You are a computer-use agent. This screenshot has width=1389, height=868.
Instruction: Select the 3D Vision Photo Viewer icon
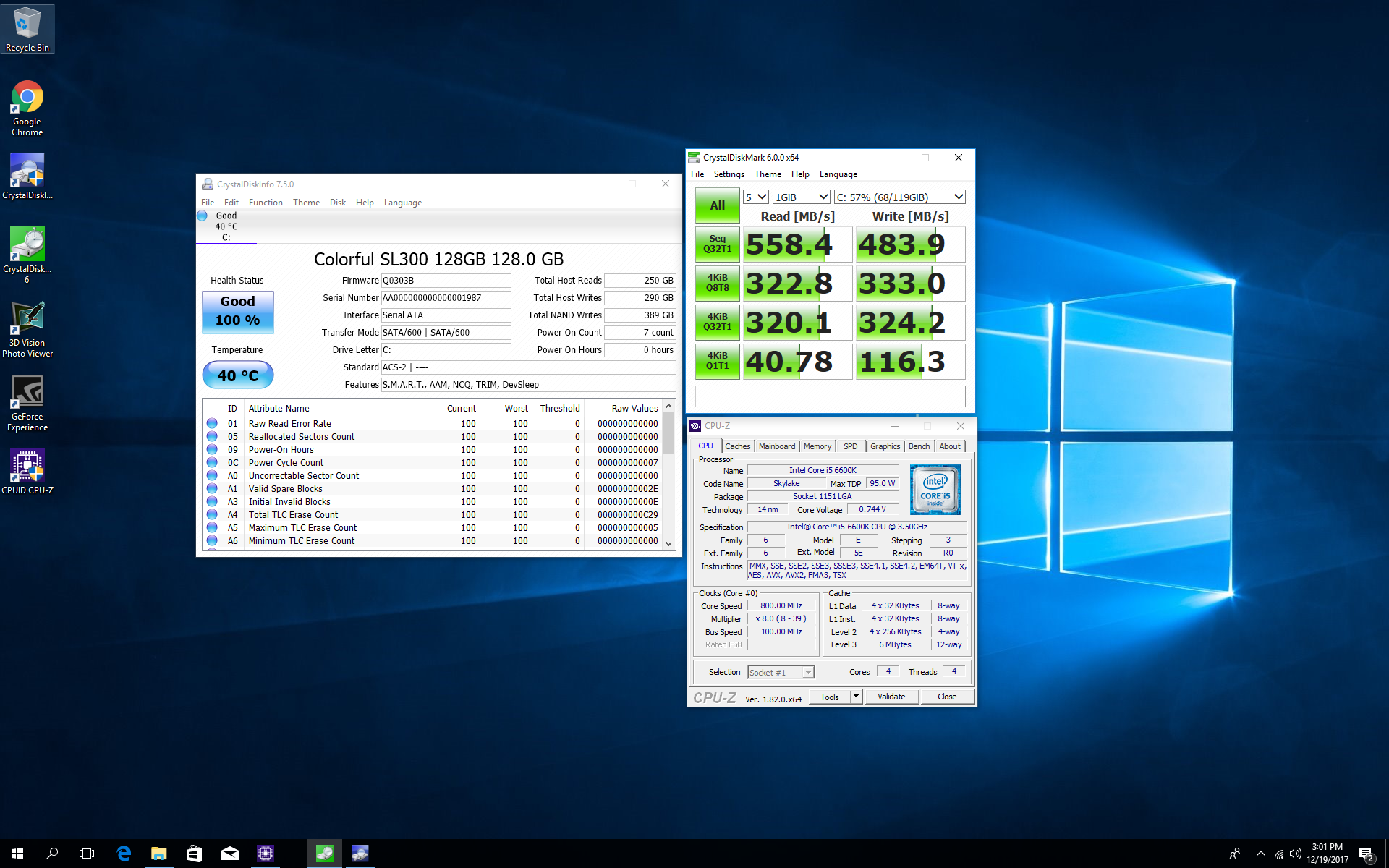coord(27,329)
